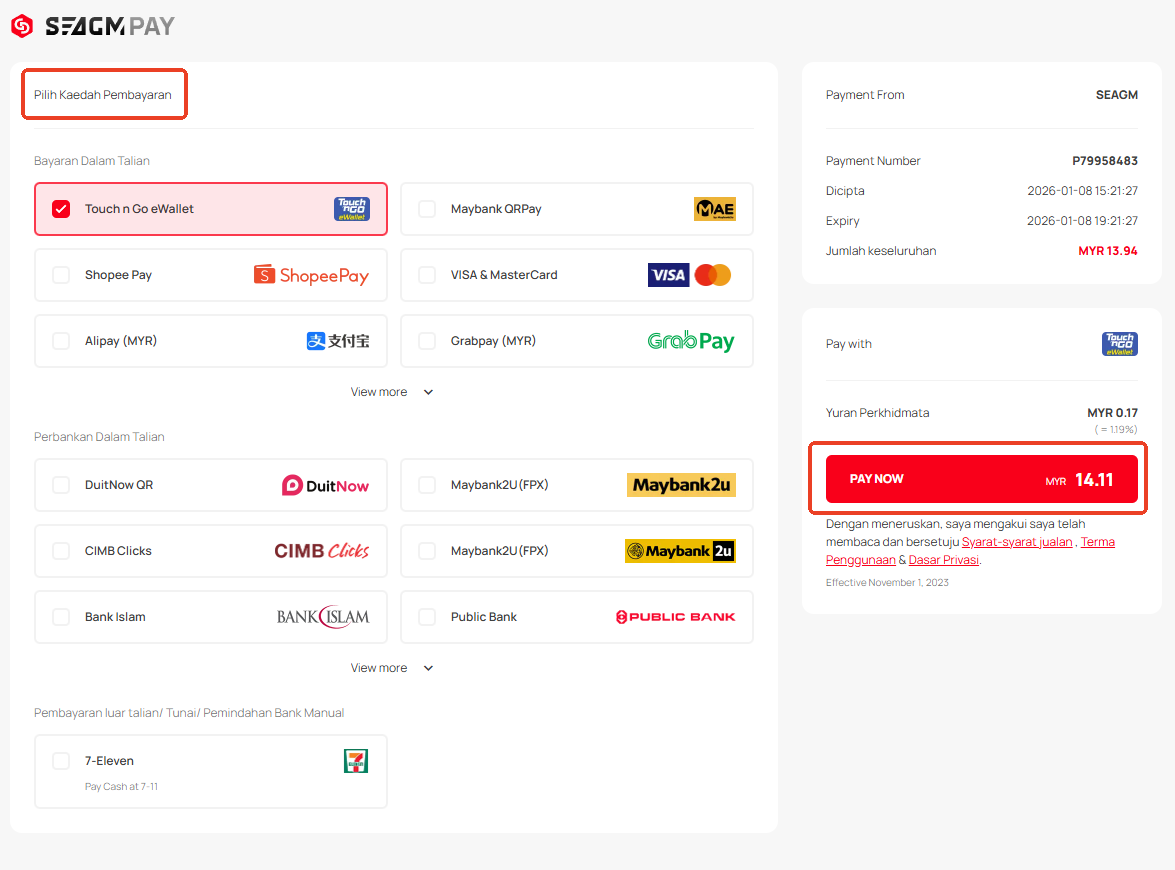Click the CIMB Clicks logo

(x=321, y=551)
